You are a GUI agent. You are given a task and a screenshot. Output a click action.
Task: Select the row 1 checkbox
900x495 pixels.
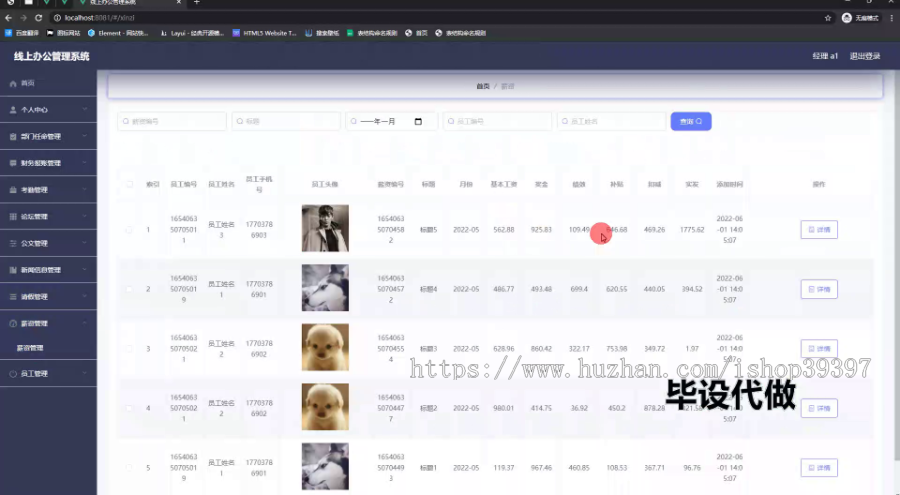tap(129, 230)
